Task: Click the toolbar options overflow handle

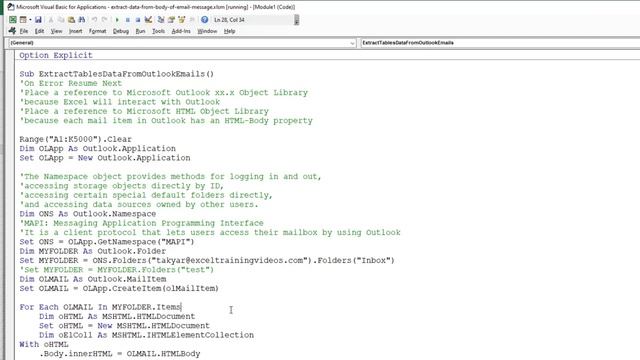Action: coord(297,20)
